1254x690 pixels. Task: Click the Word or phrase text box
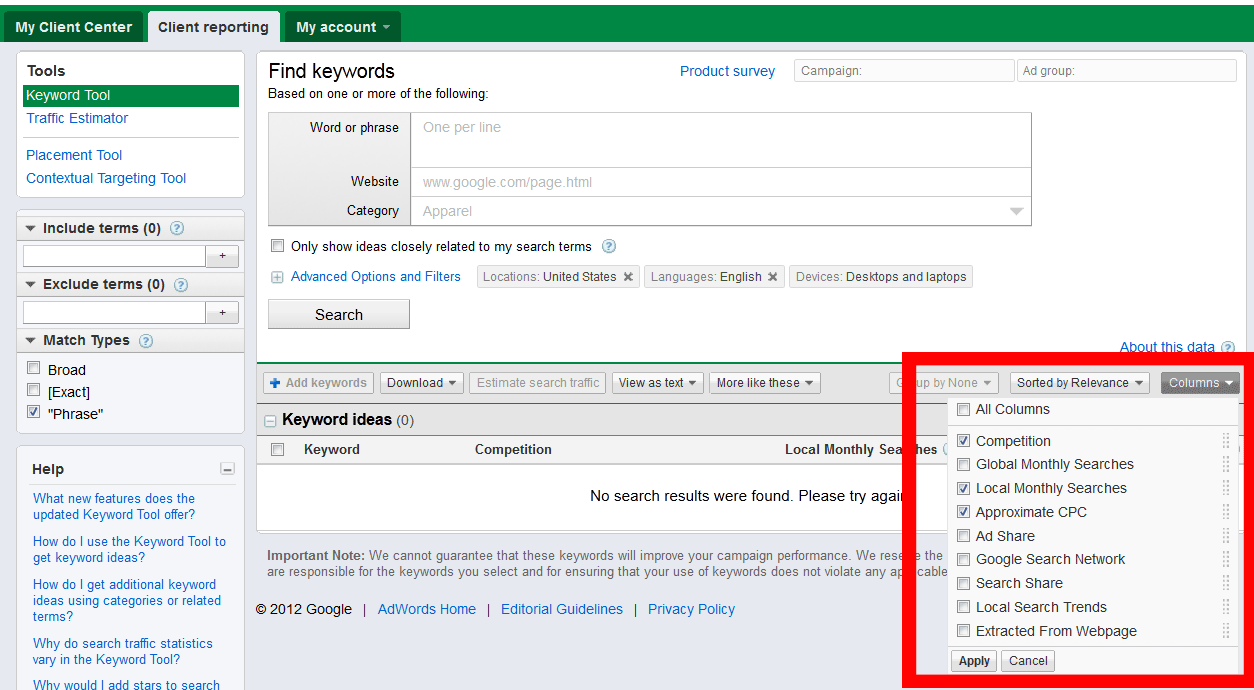tap(720, 140)
